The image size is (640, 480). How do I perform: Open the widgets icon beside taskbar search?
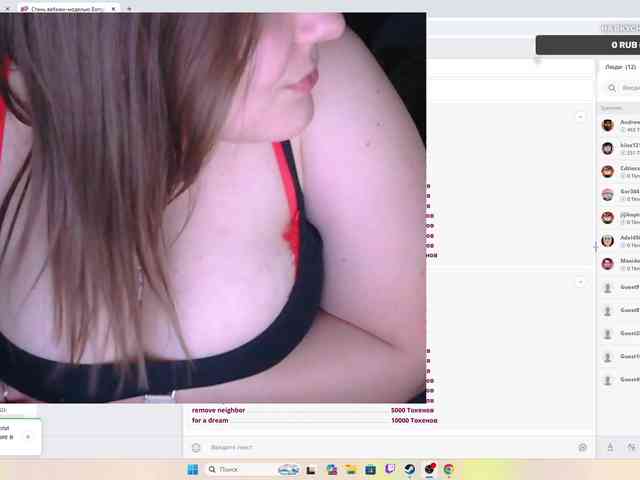click(x=289, y=470)
